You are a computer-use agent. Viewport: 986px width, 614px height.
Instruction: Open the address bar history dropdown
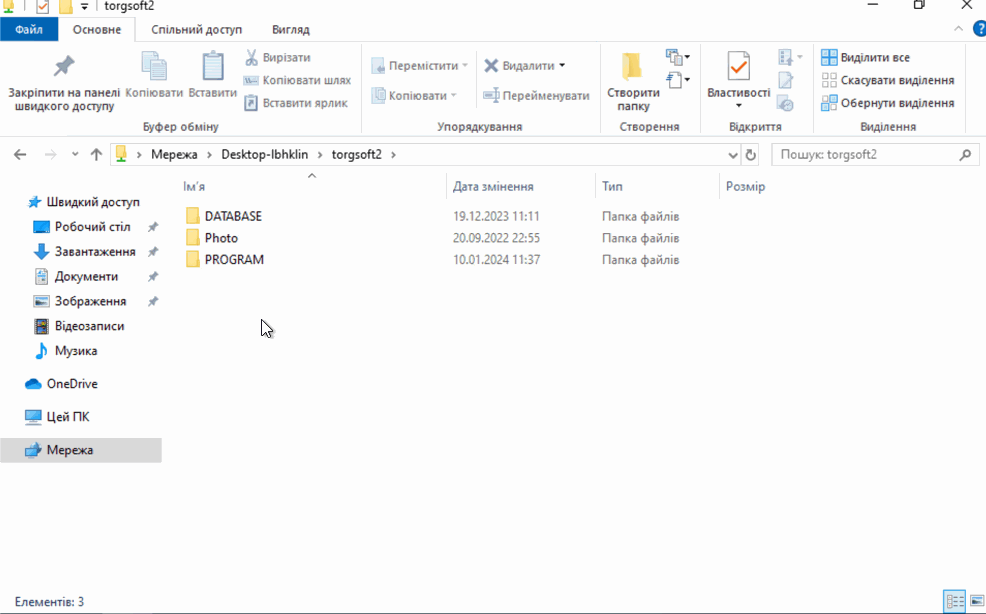tap(733, 155)
